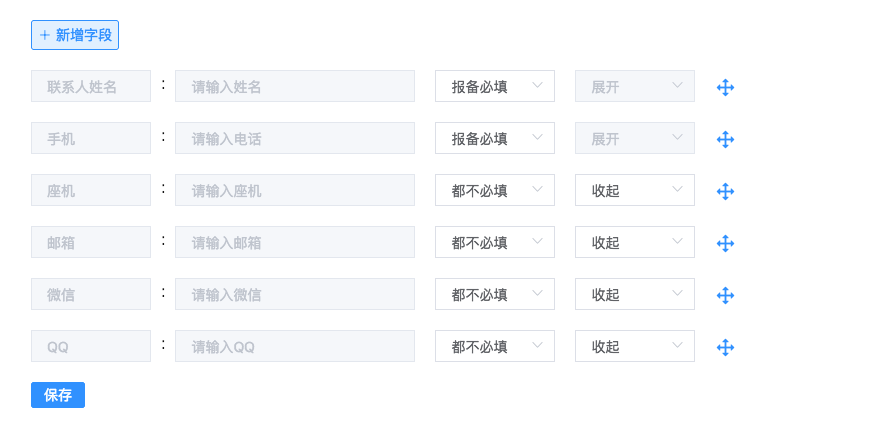The height and width of the screenshot is (423, 884).
Task: Click the move handle icon for 微信 row
Action: 725,295
